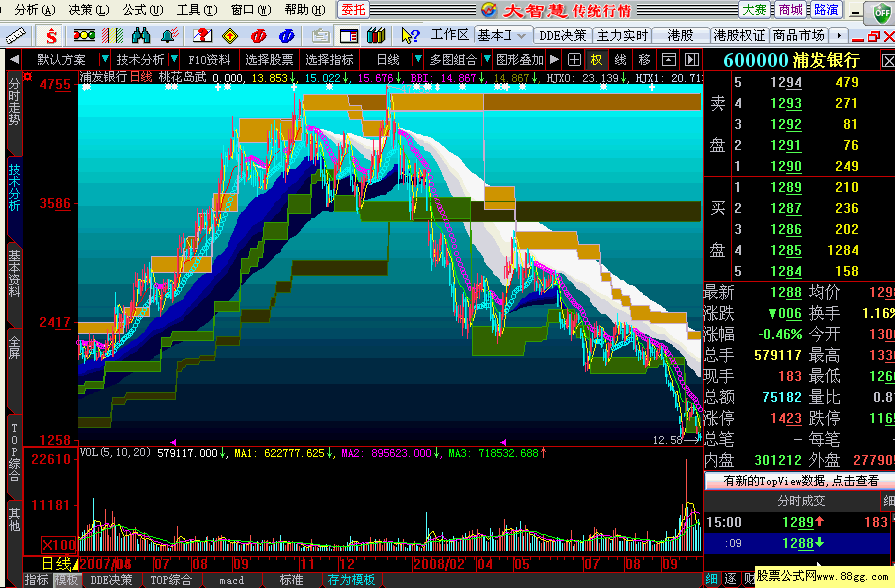Screen dimensions: 895x588
Task: Open the 帮助(H) menu
Action: point(305,10)
